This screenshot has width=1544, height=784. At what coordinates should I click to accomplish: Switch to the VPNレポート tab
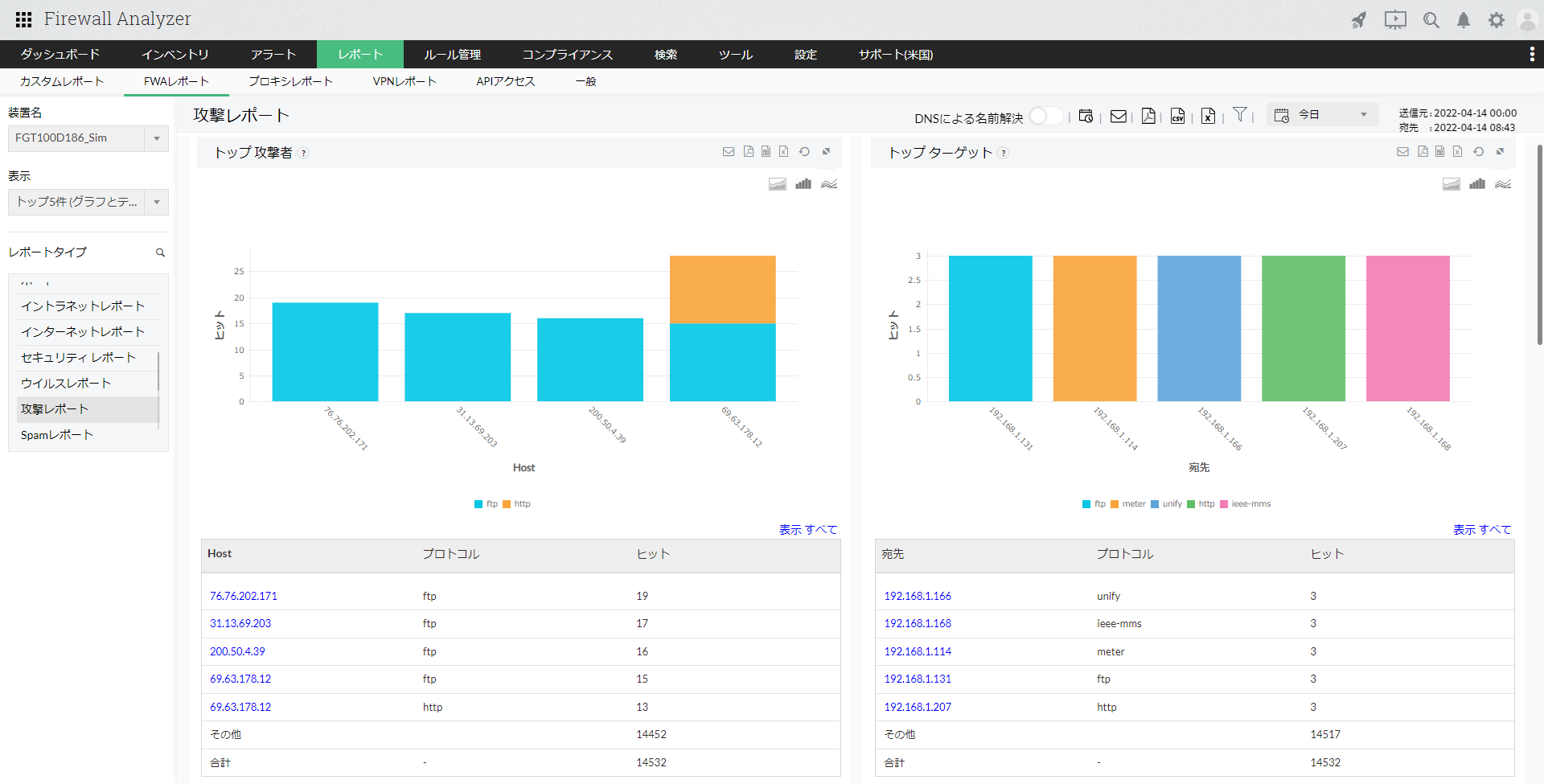pos(404,81)
